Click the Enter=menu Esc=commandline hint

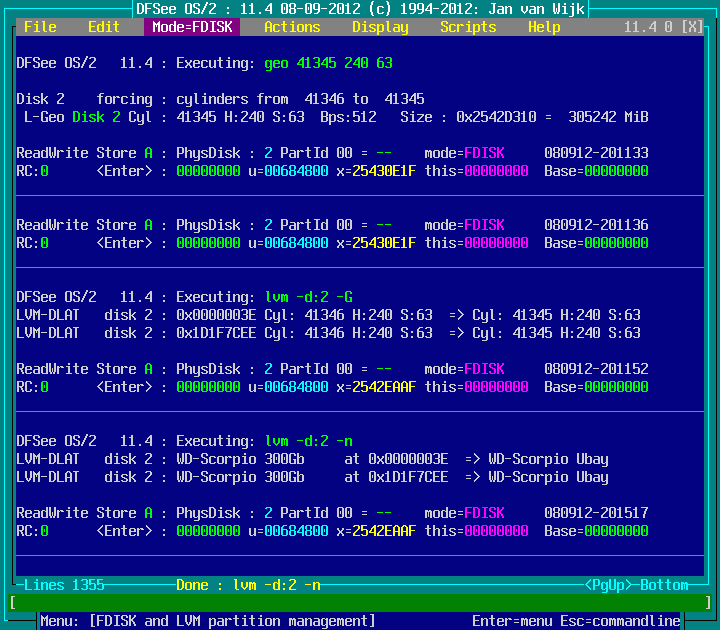point(576,621)
